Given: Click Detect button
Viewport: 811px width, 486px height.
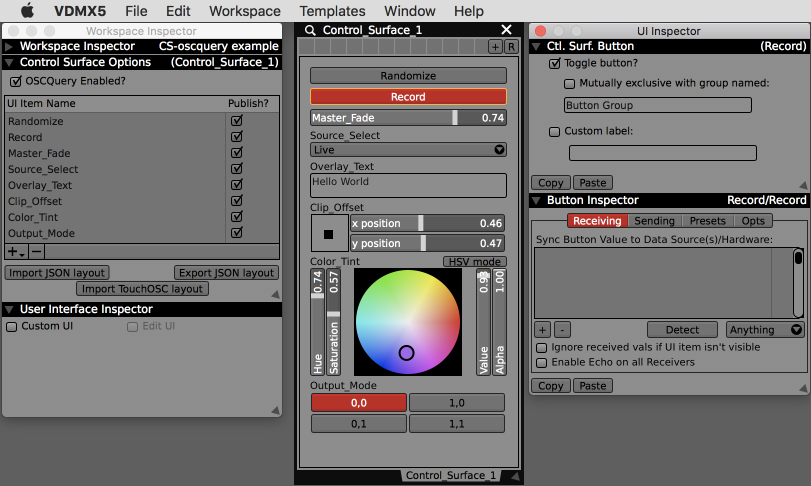Looking at the screenshot, I should 682,330.
